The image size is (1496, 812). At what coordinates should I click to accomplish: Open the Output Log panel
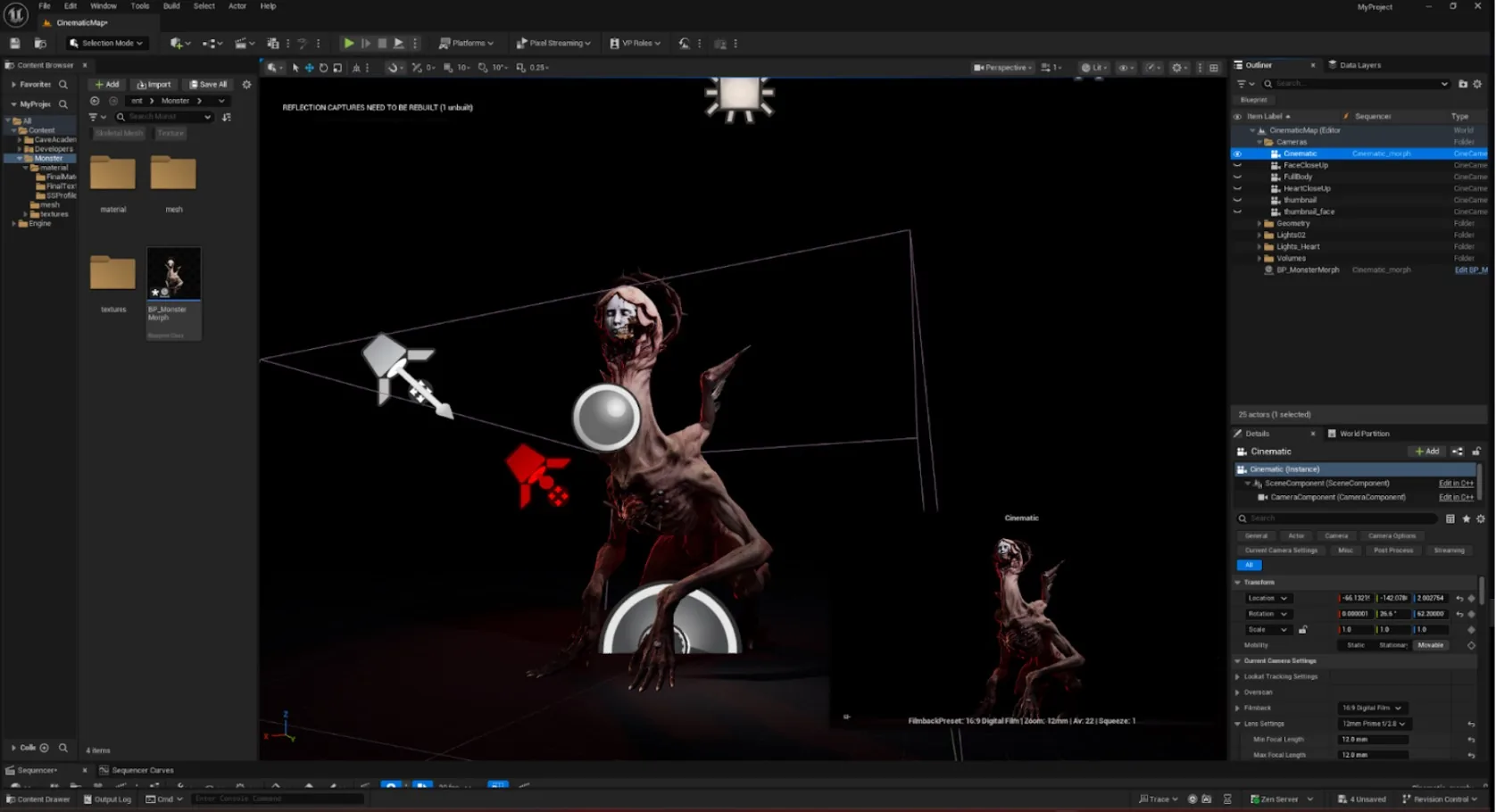pos(107,799)
